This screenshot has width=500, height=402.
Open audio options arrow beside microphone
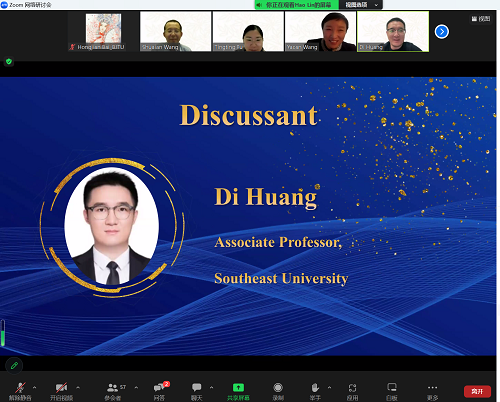[34, 387]
